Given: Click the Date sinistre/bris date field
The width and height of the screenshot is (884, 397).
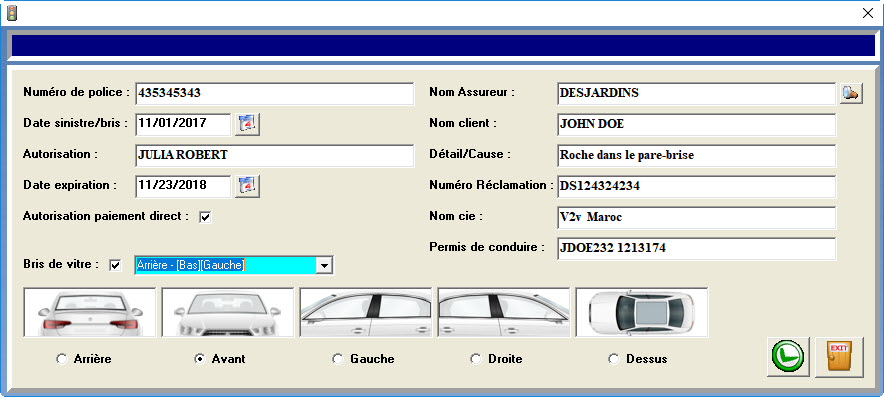Looking at the screenshot, I should tap(183, 124).
